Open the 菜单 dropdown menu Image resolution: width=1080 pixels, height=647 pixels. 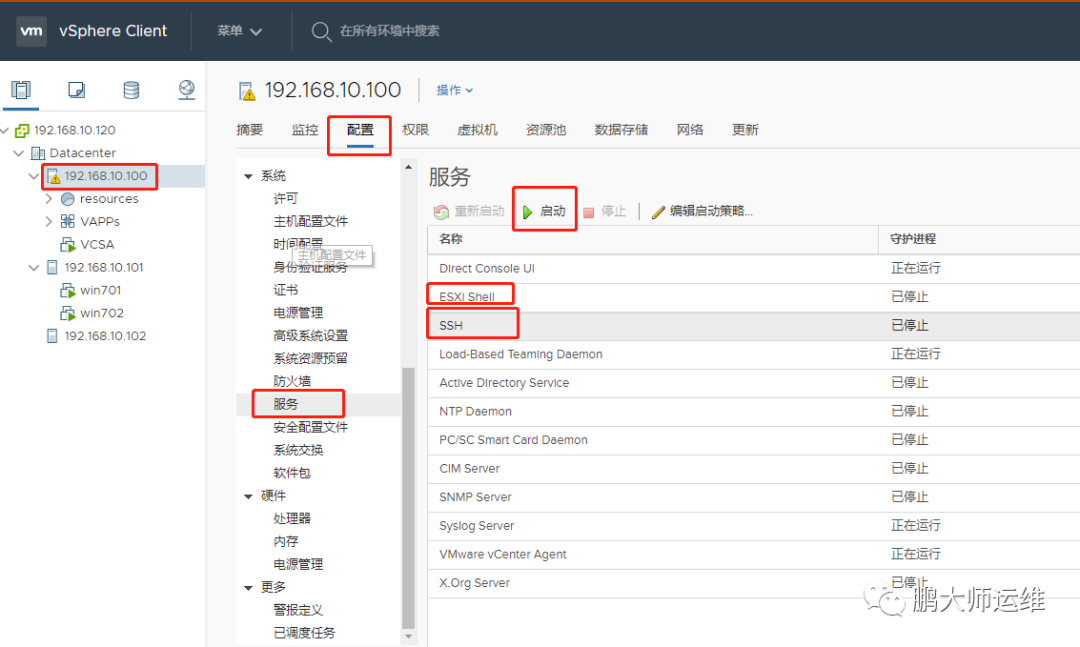point(240,31)
